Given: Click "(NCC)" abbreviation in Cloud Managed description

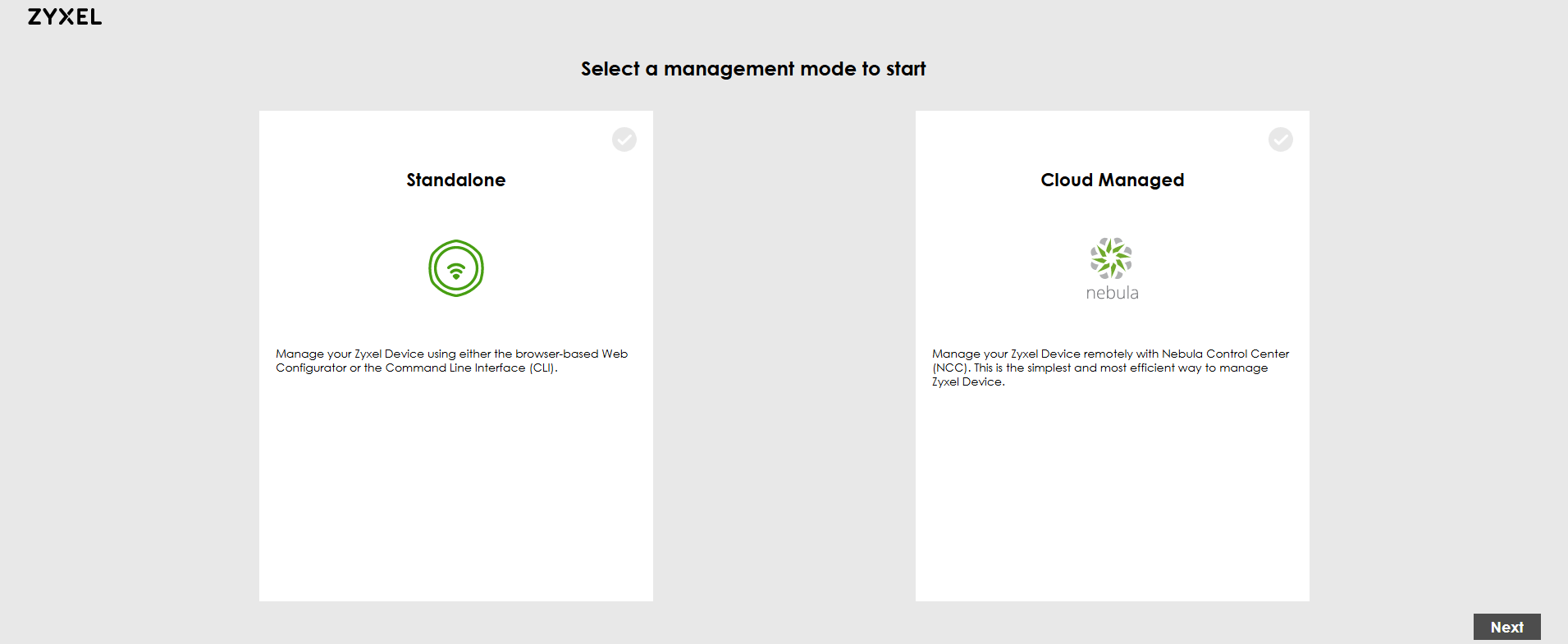Looking at the screenshot, I should pos(950,368).
